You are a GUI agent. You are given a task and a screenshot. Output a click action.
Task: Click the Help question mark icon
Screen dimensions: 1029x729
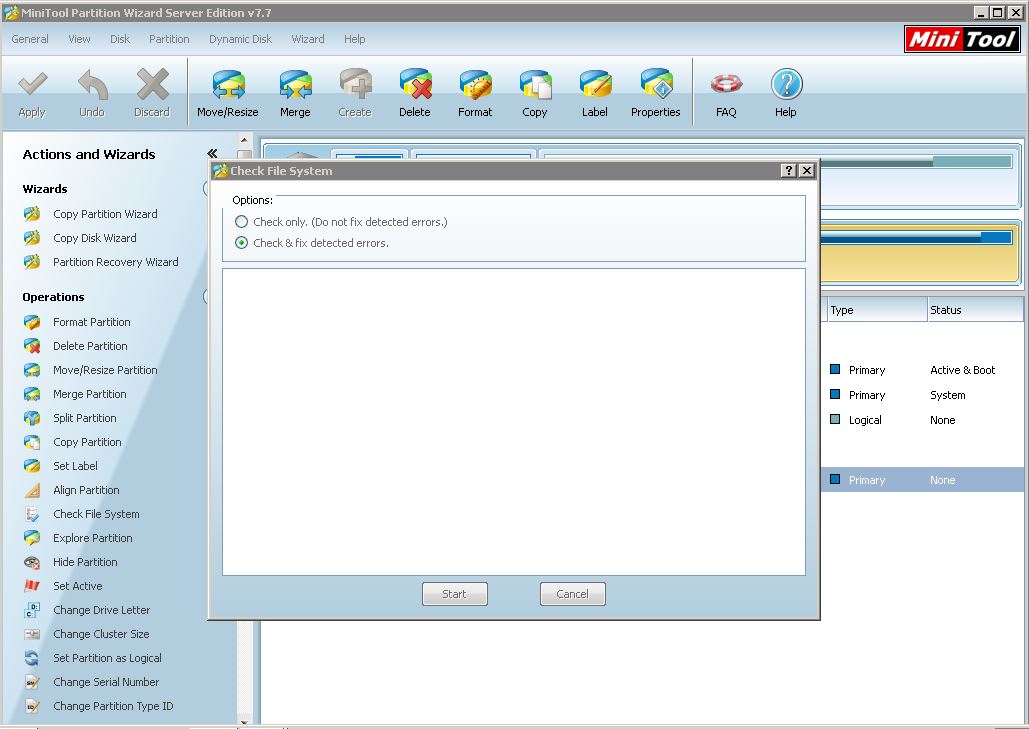[786, 84]
